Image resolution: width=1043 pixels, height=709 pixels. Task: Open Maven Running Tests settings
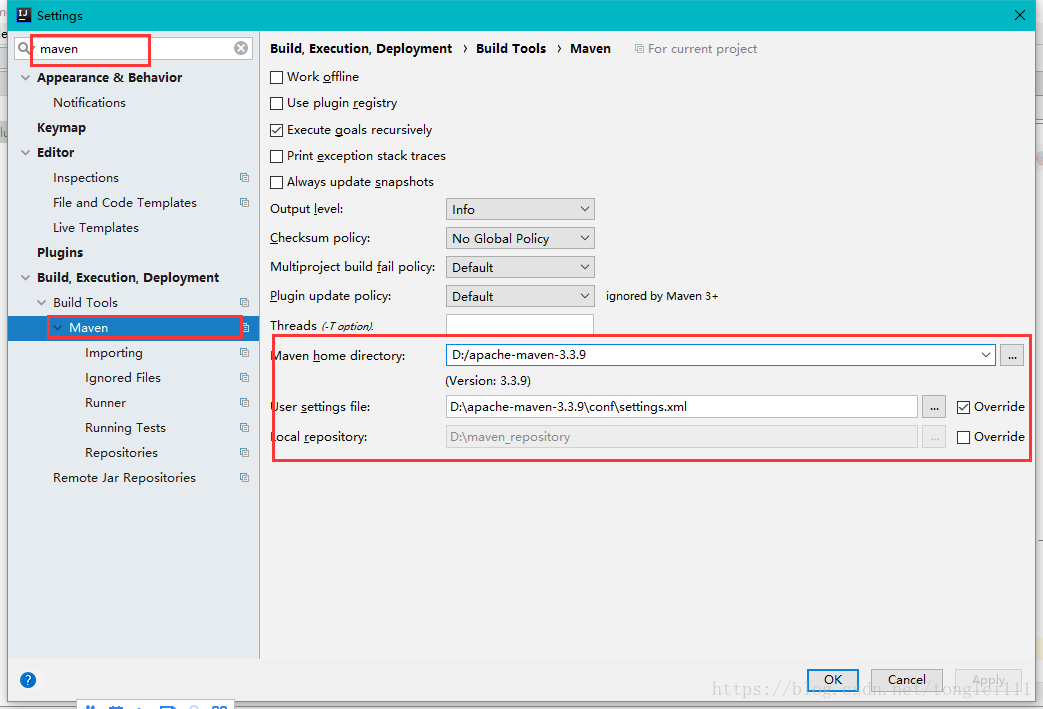coord(125,428)
